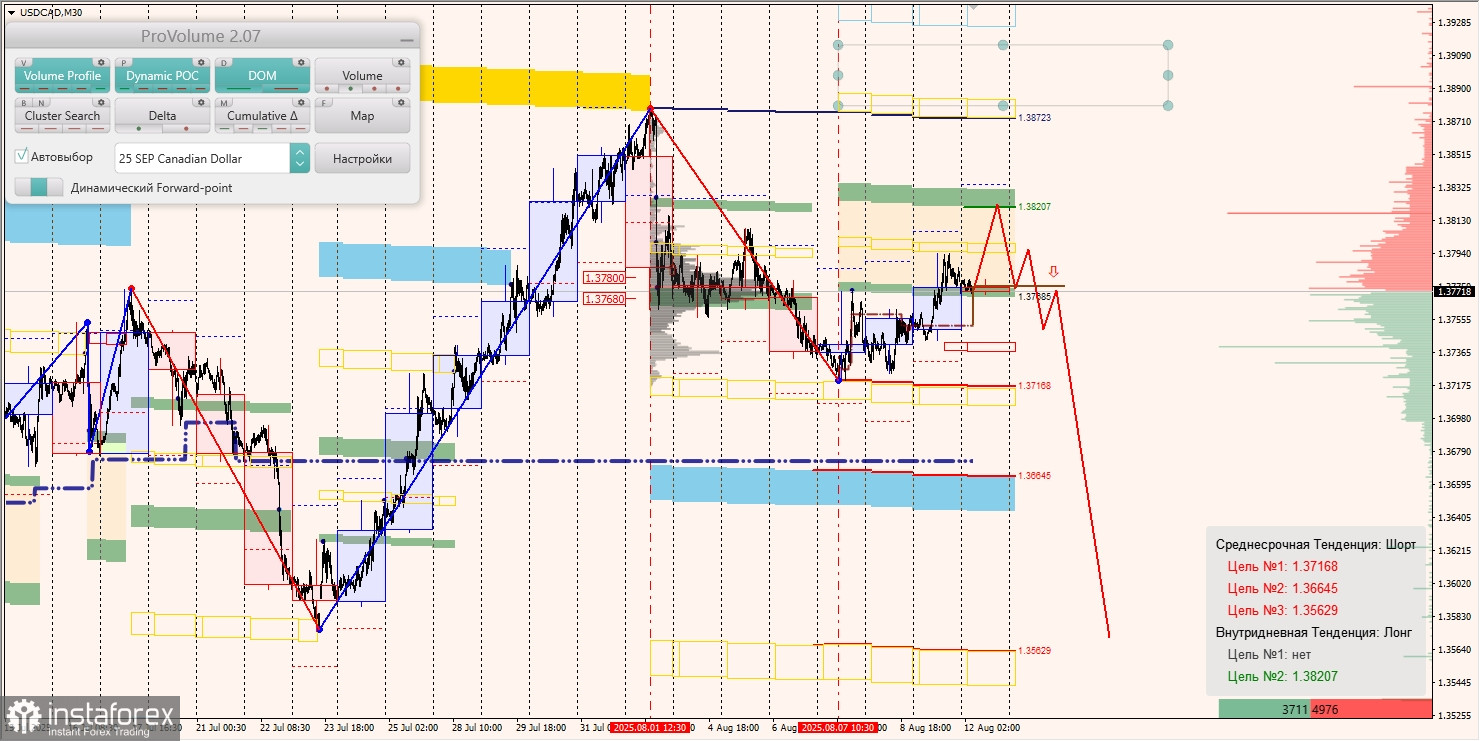
Task: Click the V hotkey badge on Volume Profile
Action: coord(24,63)
